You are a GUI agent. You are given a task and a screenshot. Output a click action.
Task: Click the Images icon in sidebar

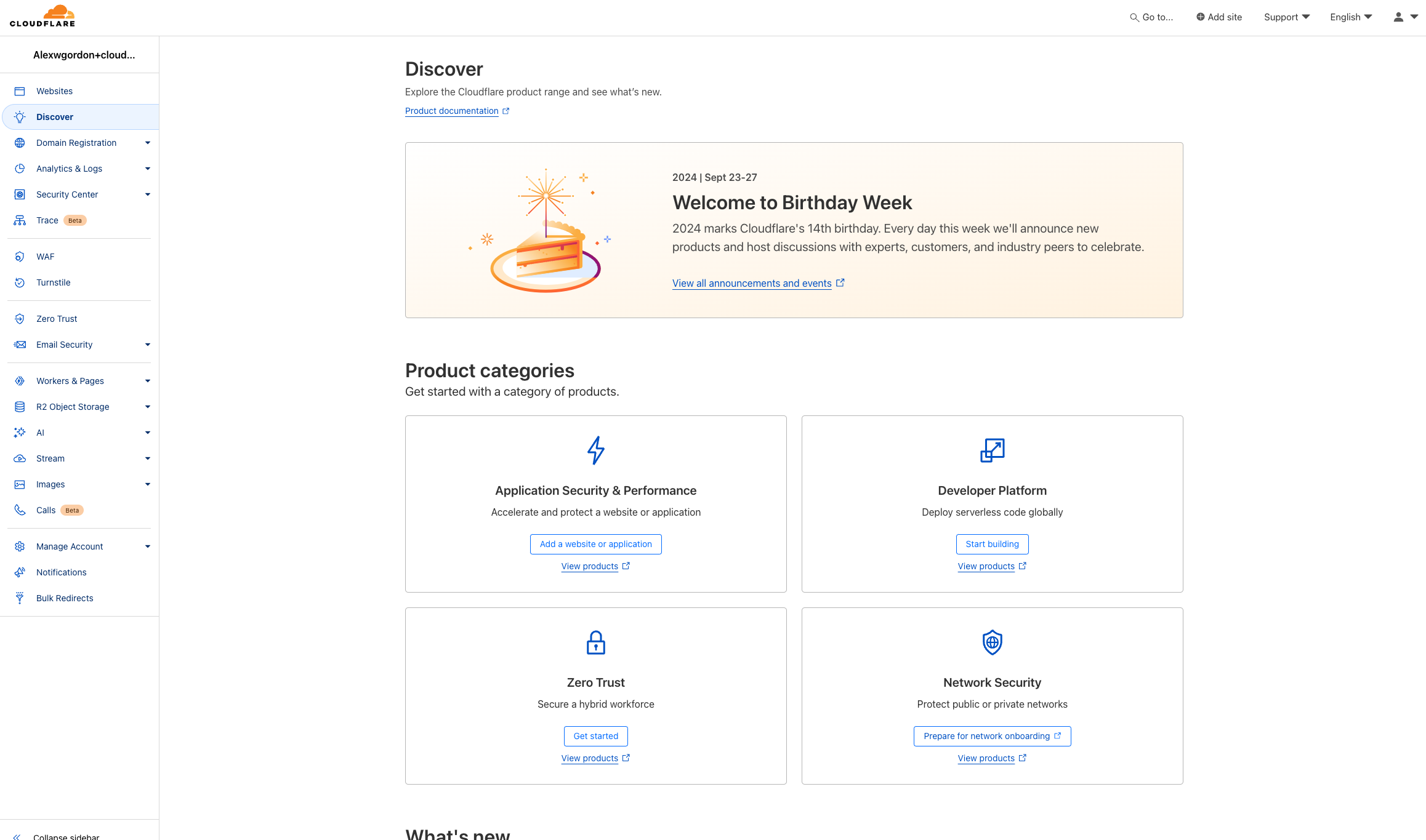[20, 484]
